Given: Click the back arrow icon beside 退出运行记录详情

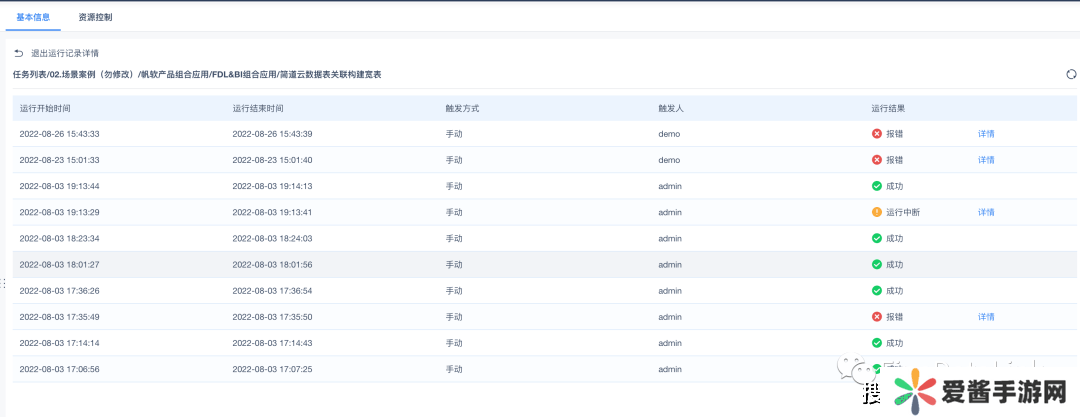Looking at the screenshot, I should point(18,53).
